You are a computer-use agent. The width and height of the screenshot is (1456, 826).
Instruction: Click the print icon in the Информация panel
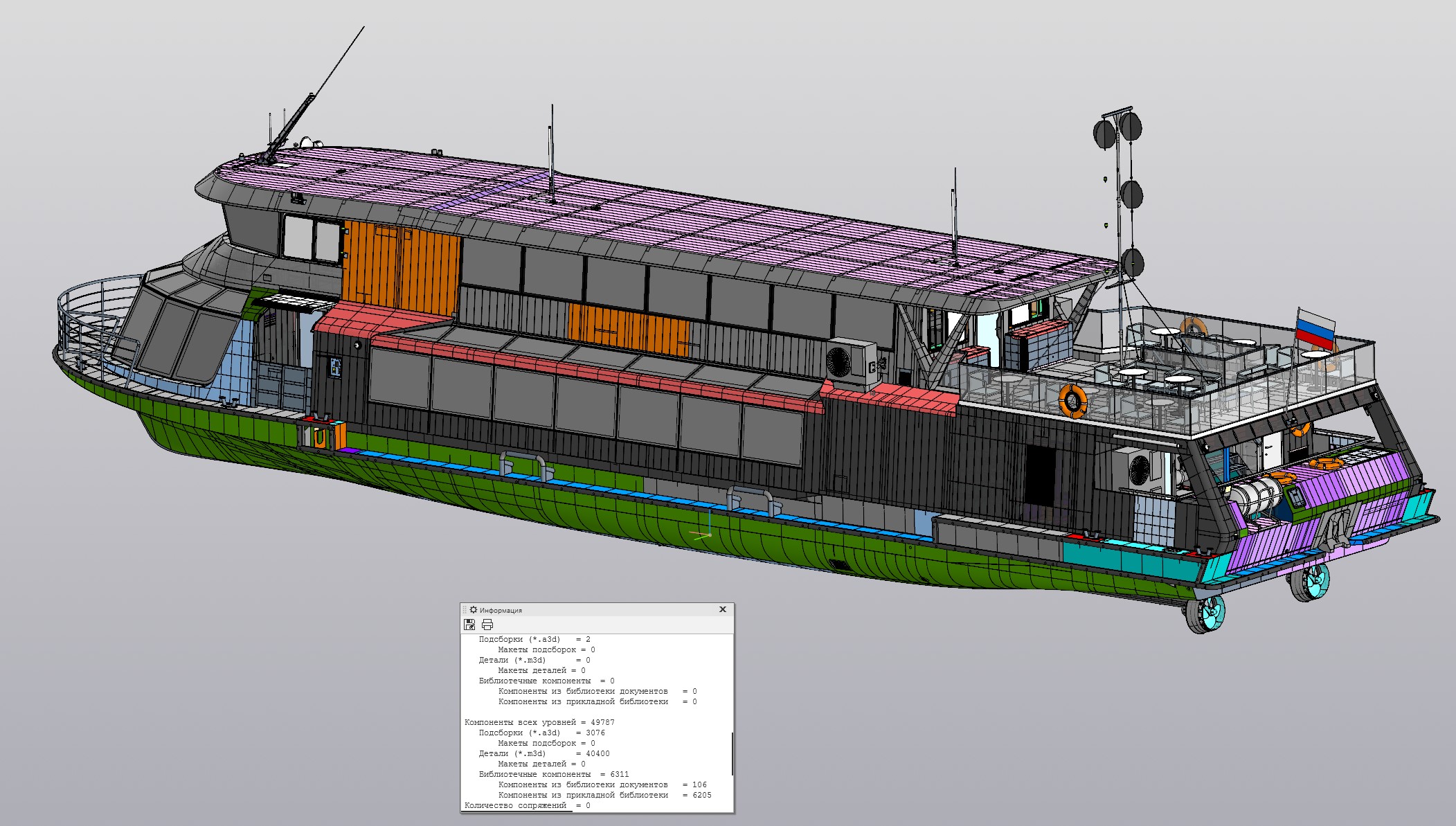[487, 625]
